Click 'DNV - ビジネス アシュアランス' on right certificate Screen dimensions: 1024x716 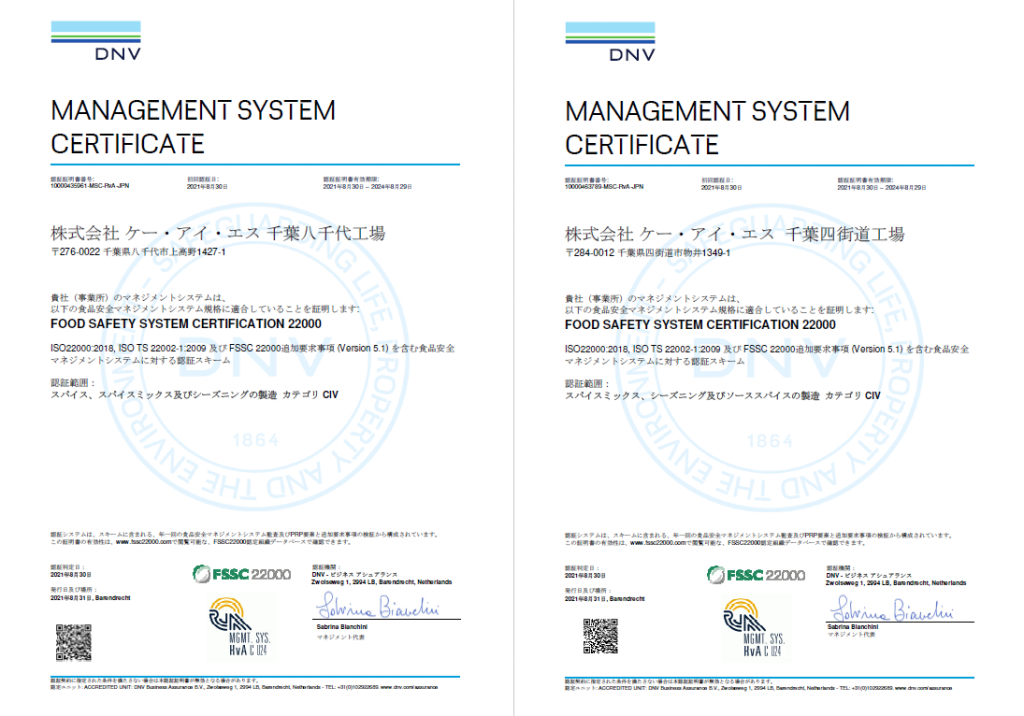tap(869, 575)
